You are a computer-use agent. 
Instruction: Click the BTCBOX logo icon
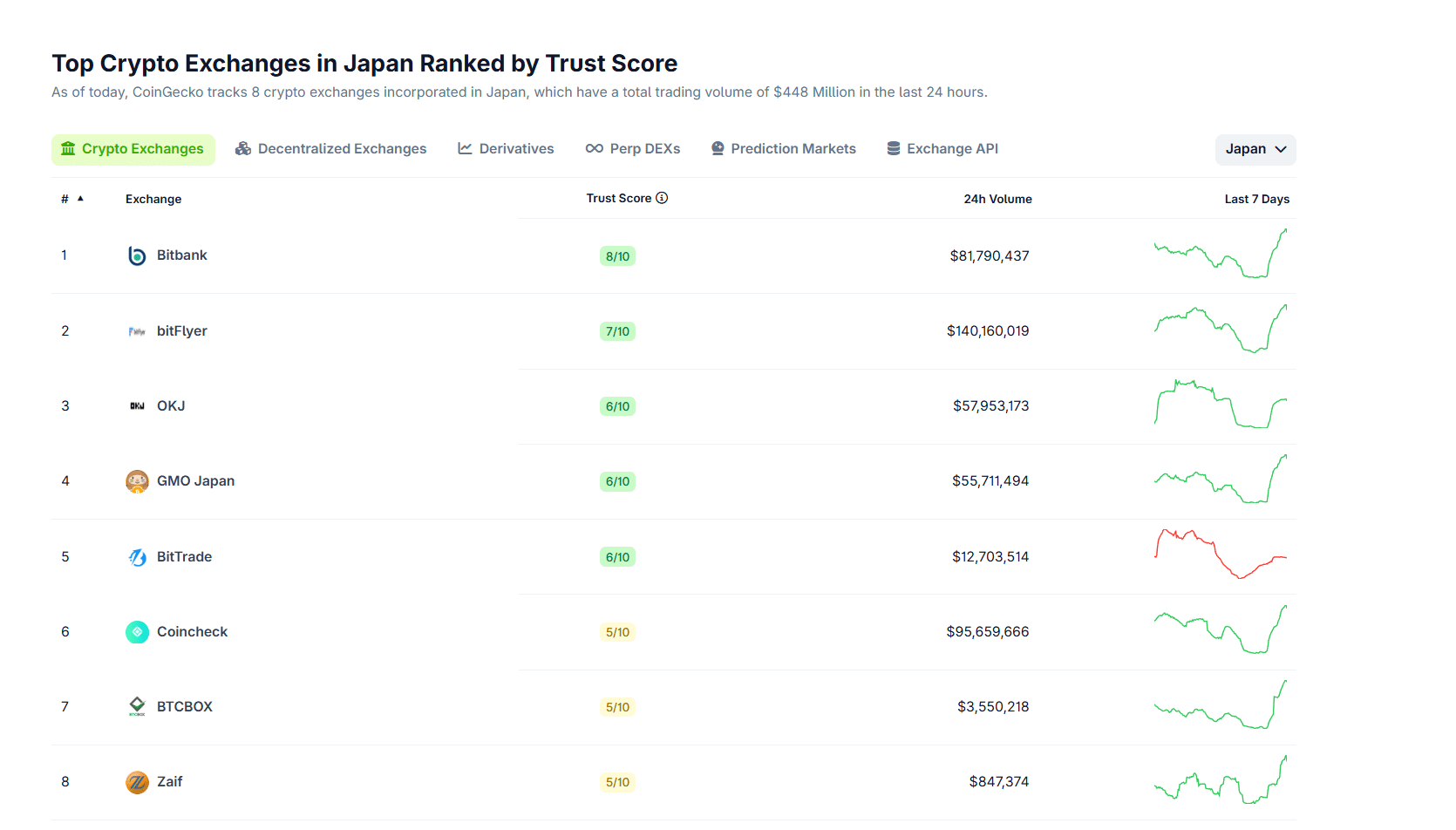[137, 707]
